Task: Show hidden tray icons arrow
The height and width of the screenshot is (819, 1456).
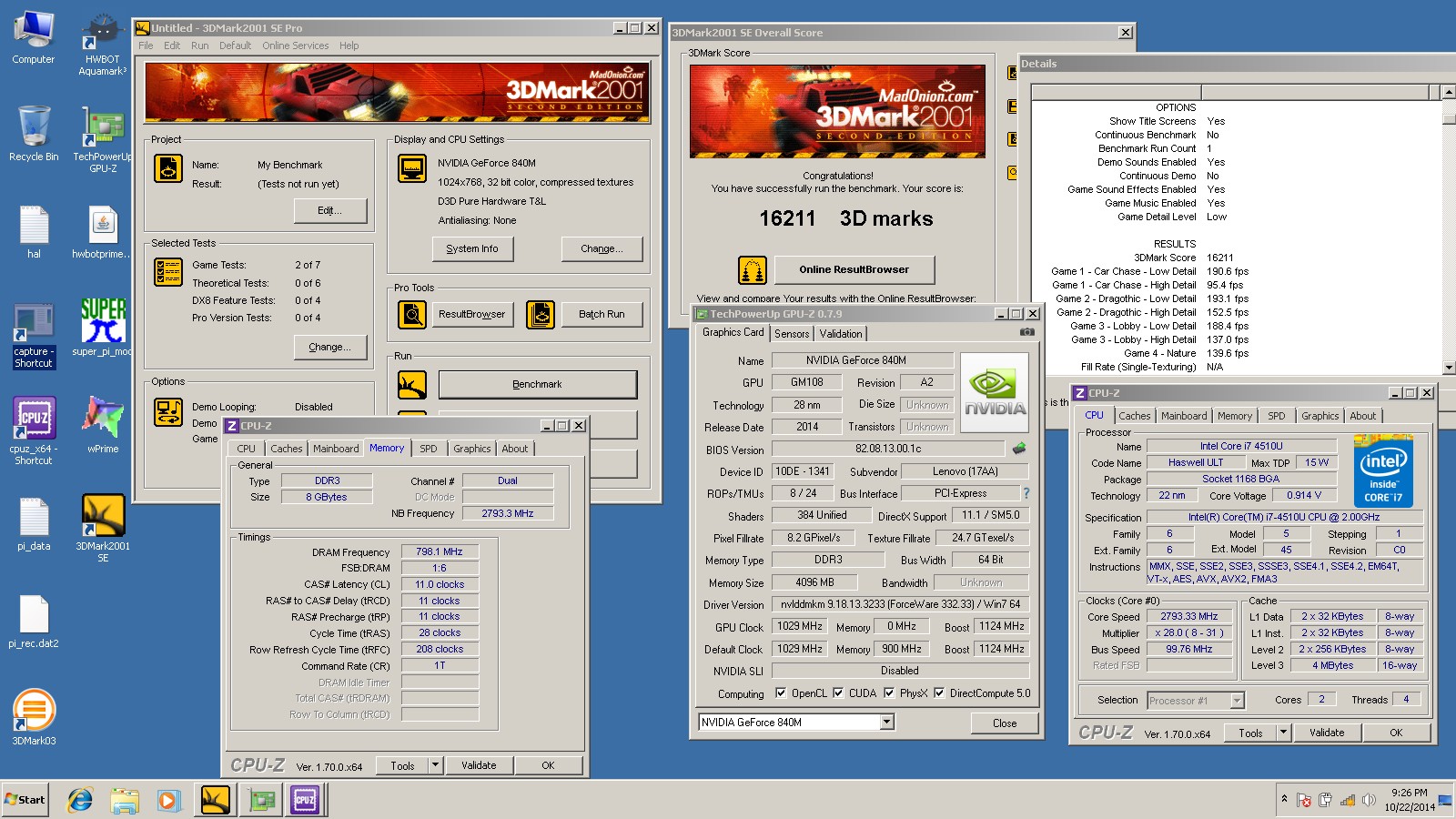Action: [1284, 799]
